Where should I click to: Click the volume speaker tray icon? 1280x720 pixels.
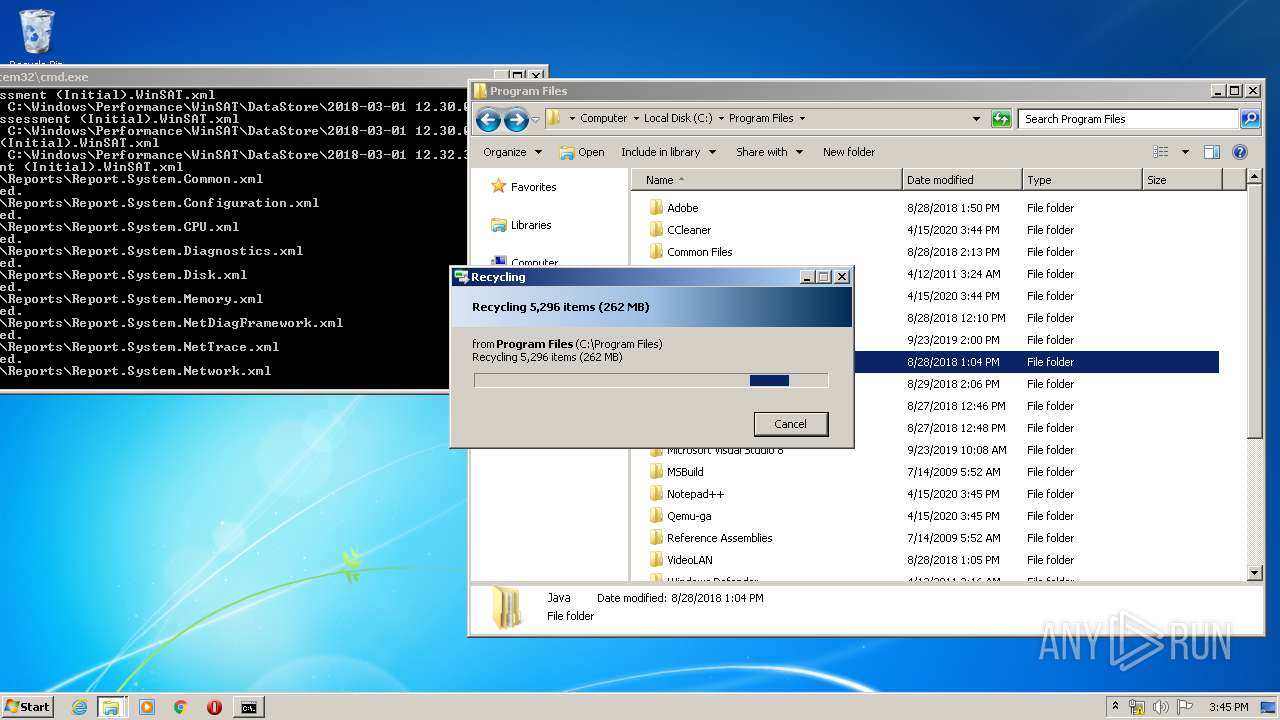1161,707
